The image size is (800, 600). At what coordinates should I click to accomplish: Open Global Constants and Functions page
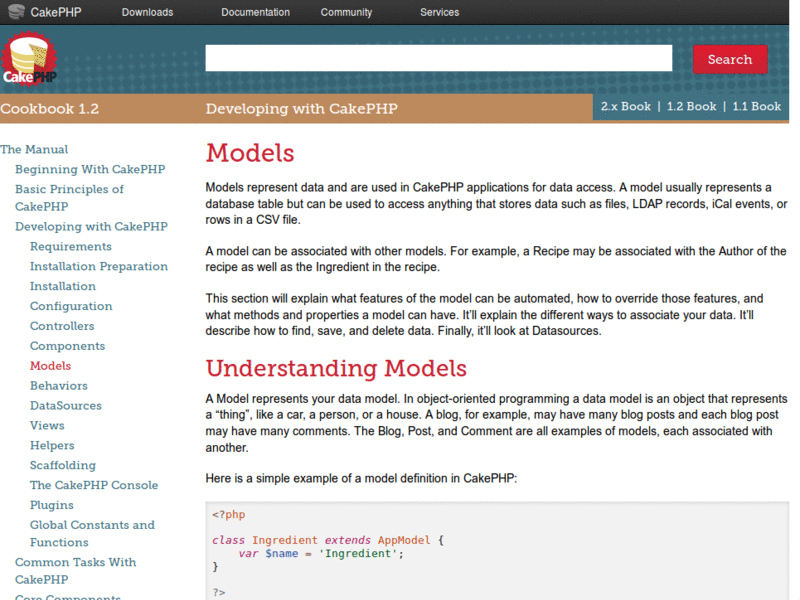tap(92, 534)
